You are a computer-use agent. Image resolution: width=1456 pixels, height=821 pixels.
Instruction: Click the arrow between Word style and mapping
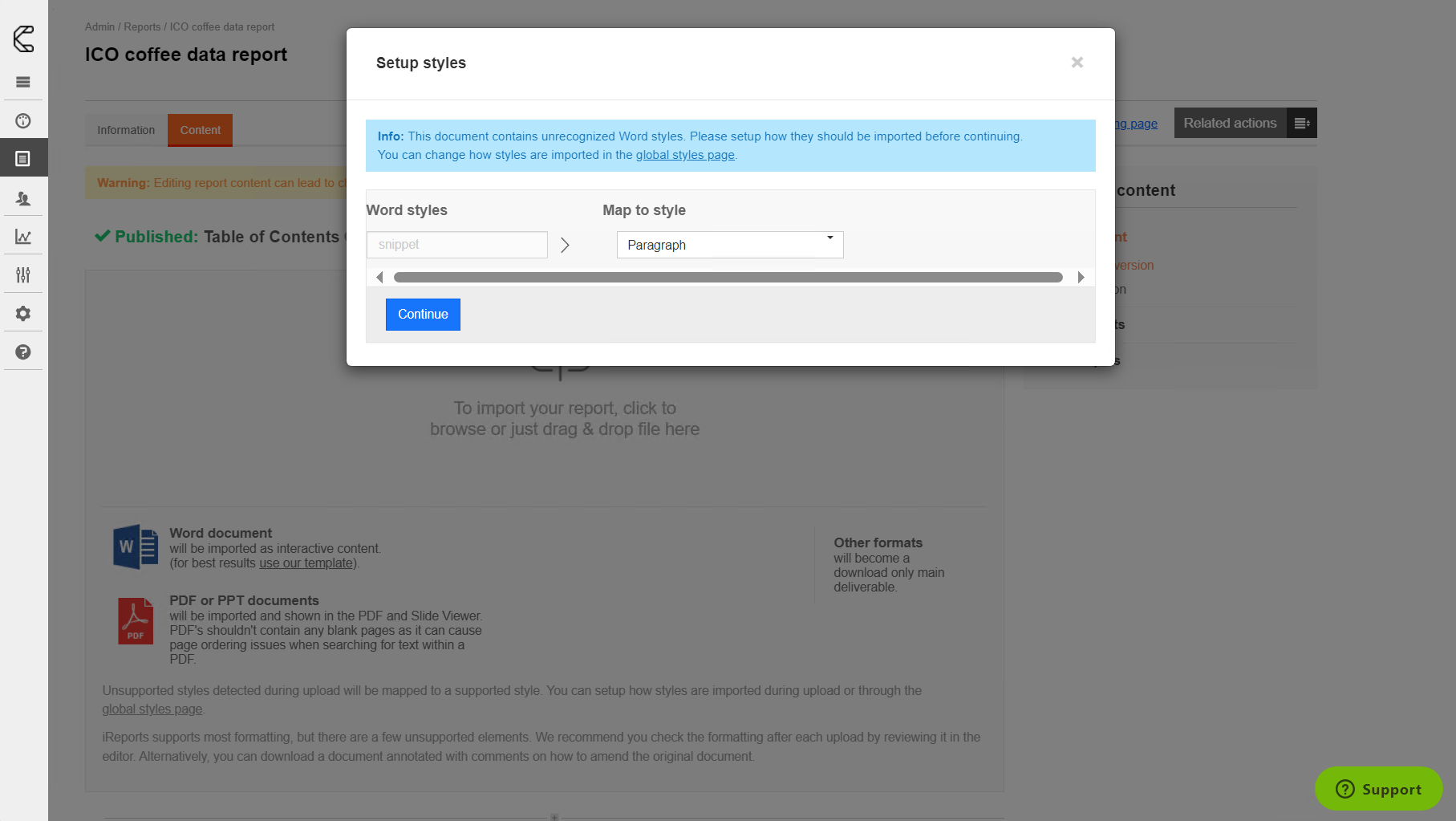pyautogui.click(x=565, y=245)
